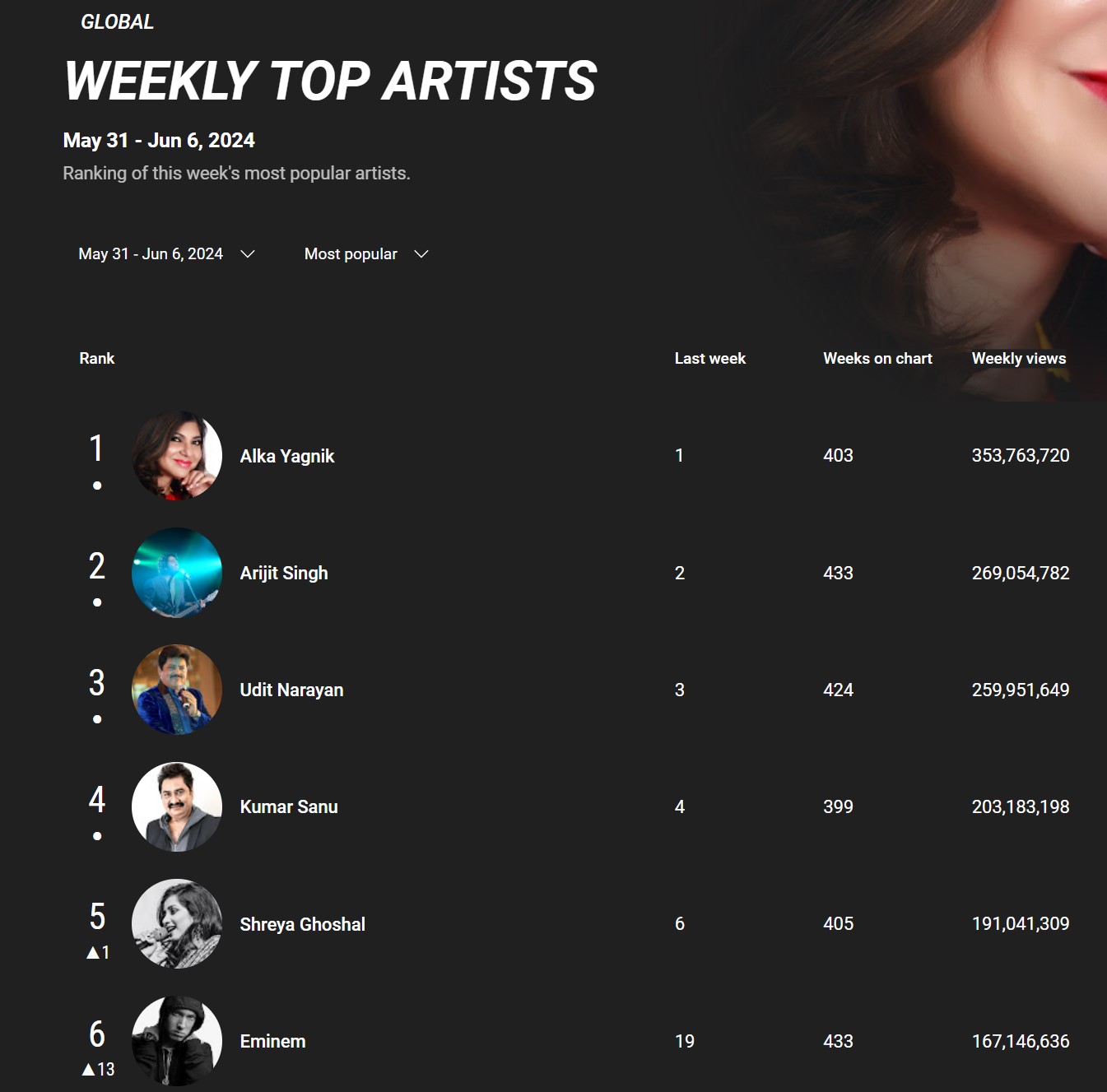Open the Alka Yagnik artist link
Screen dimensions: 1107x1092
[x=287, y=456]
